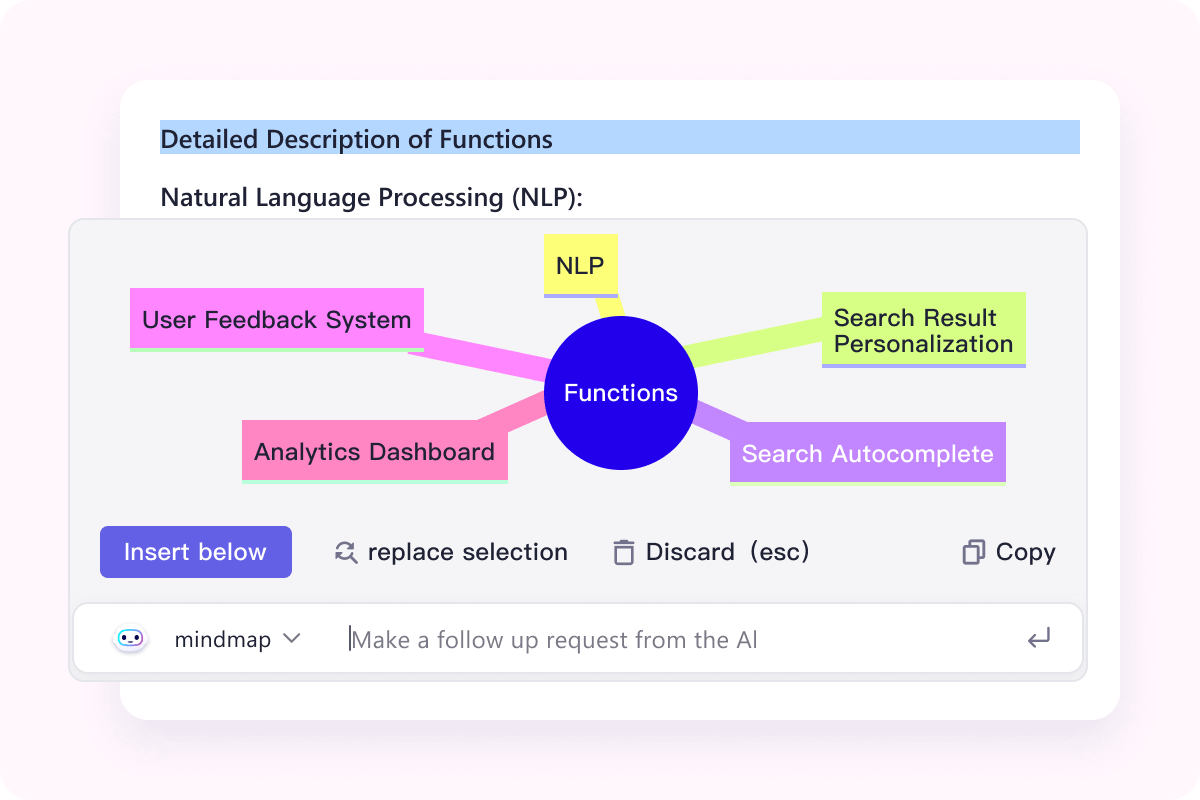Click the Natural Language Processing (NLP) heading

tap(371, 197)
